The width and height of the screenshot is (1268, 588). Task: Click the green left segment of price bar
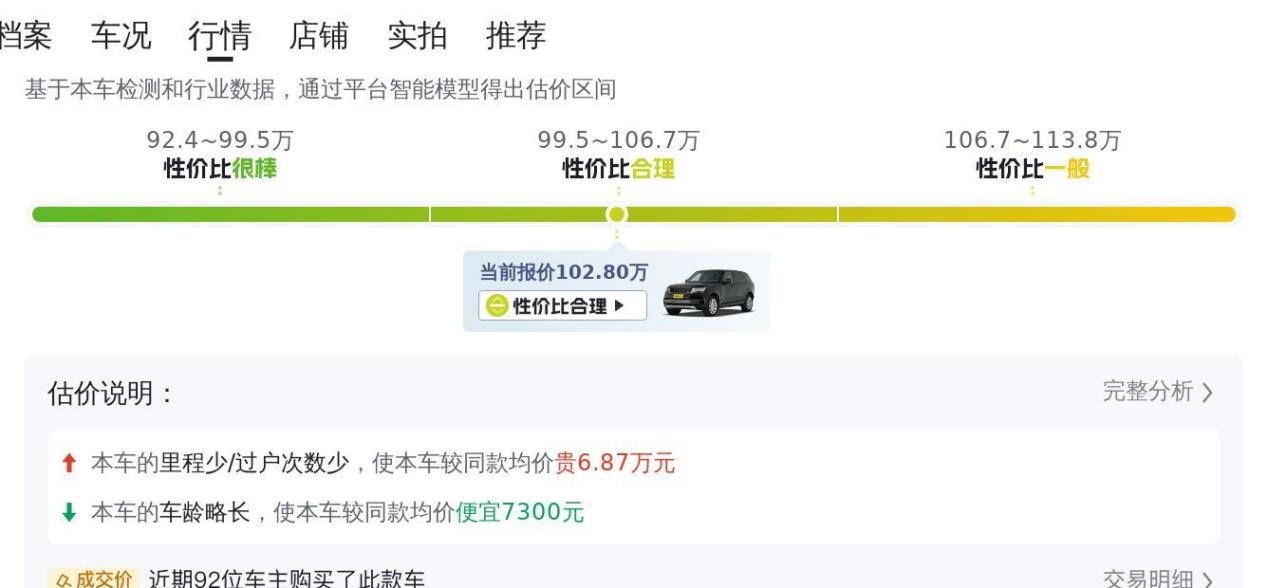[x=230, y=214]
